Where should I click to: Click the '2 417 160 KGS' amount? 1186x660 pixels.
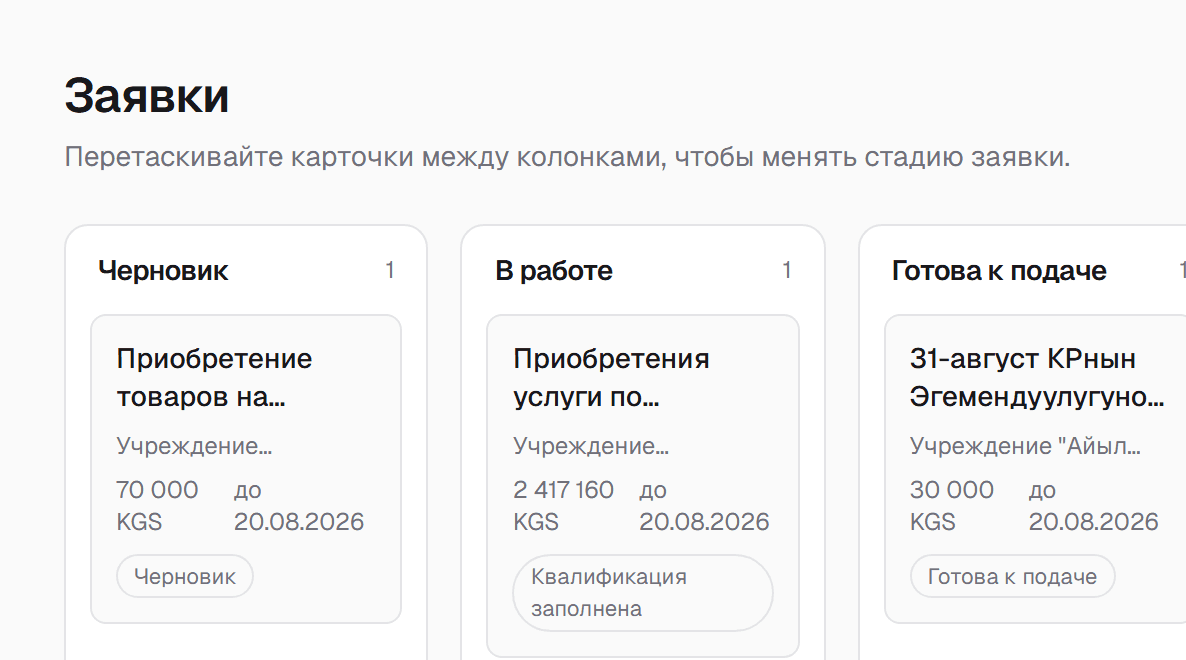tap(564, 506)
